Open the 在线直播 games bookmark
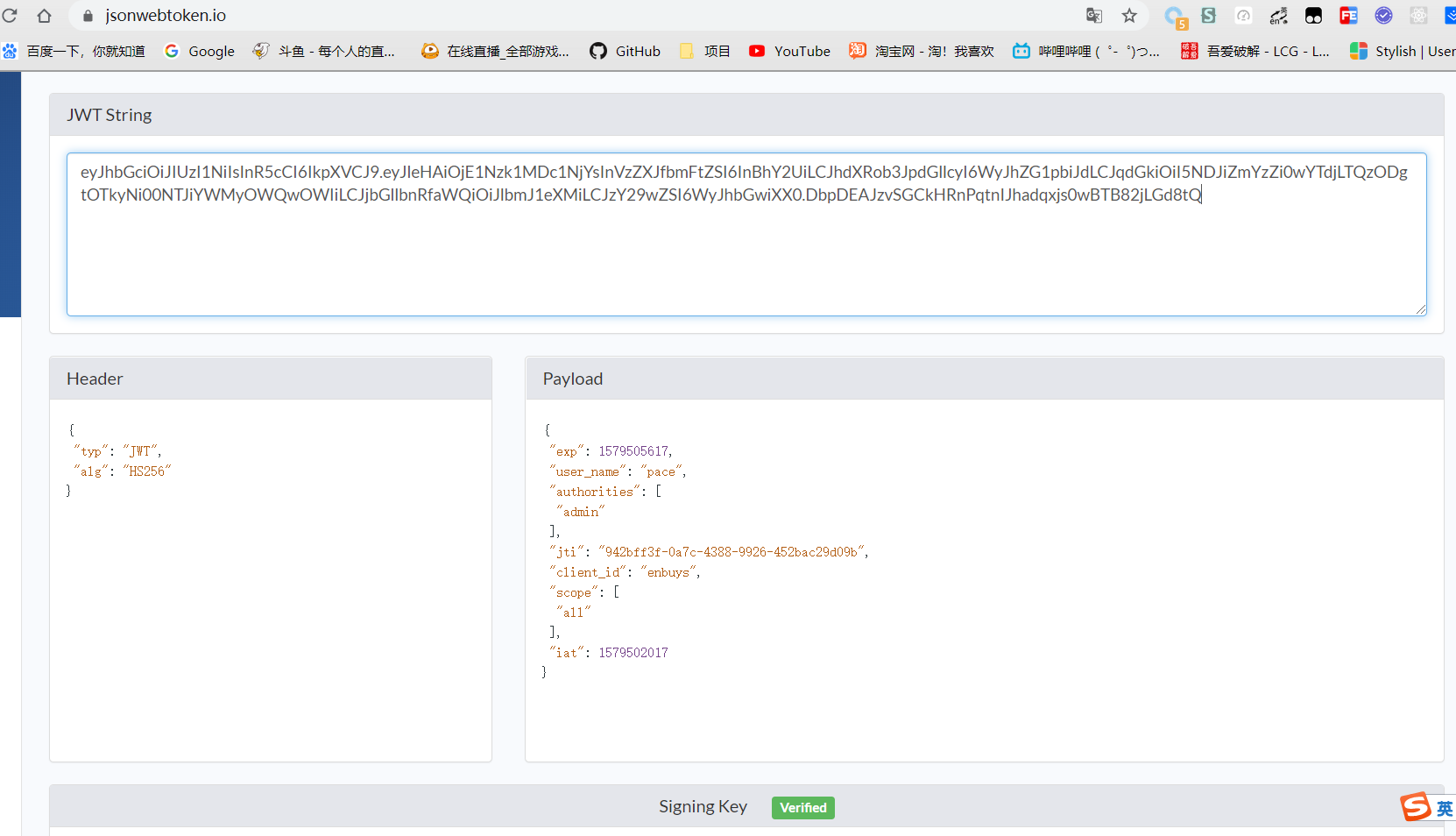1456x836 pixels. point(495,51)
